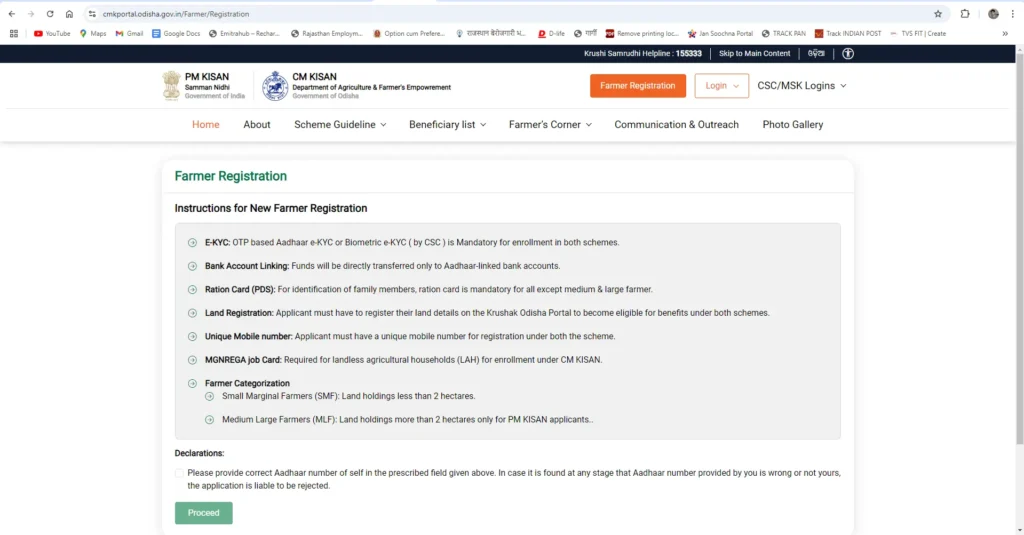Go to the Home menu item
The image size is (1024, 535).
[x=206, y=125]
